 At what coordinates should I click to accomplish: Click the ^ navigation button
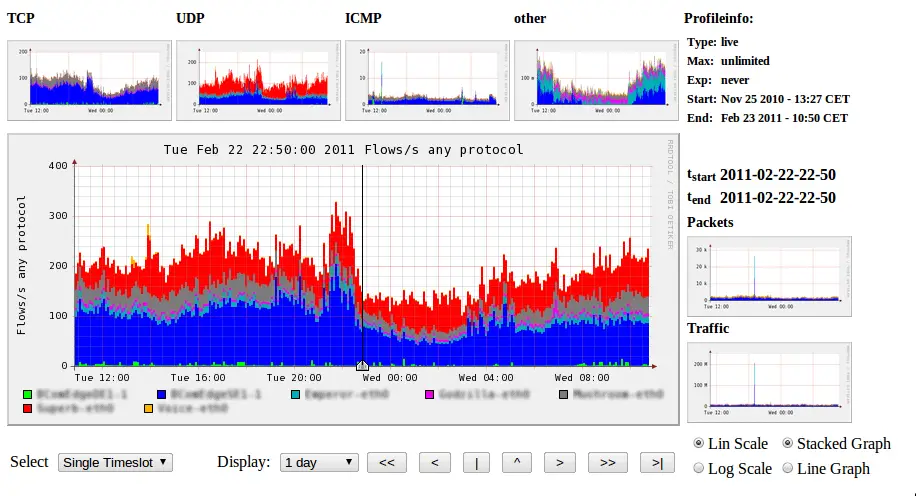(517, 463)
